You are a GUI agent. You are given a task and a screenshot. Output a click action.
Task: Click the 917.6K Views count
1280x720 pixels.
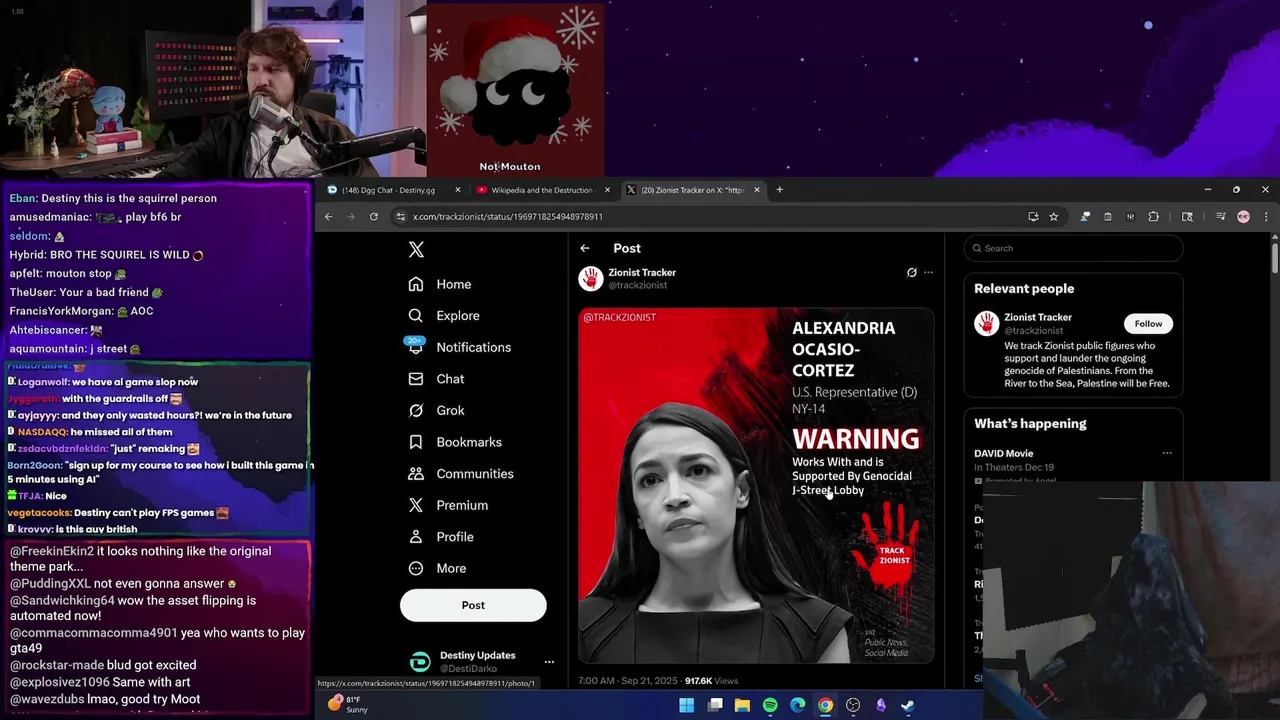[x=711, y=681]
